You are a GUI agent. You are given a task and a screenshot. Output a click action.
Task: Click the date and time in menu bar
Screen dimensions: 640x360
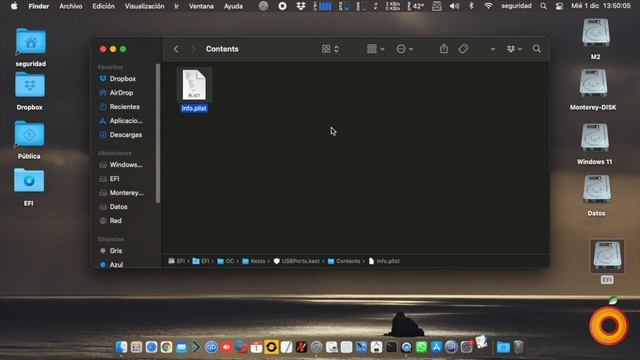point(601,6)
